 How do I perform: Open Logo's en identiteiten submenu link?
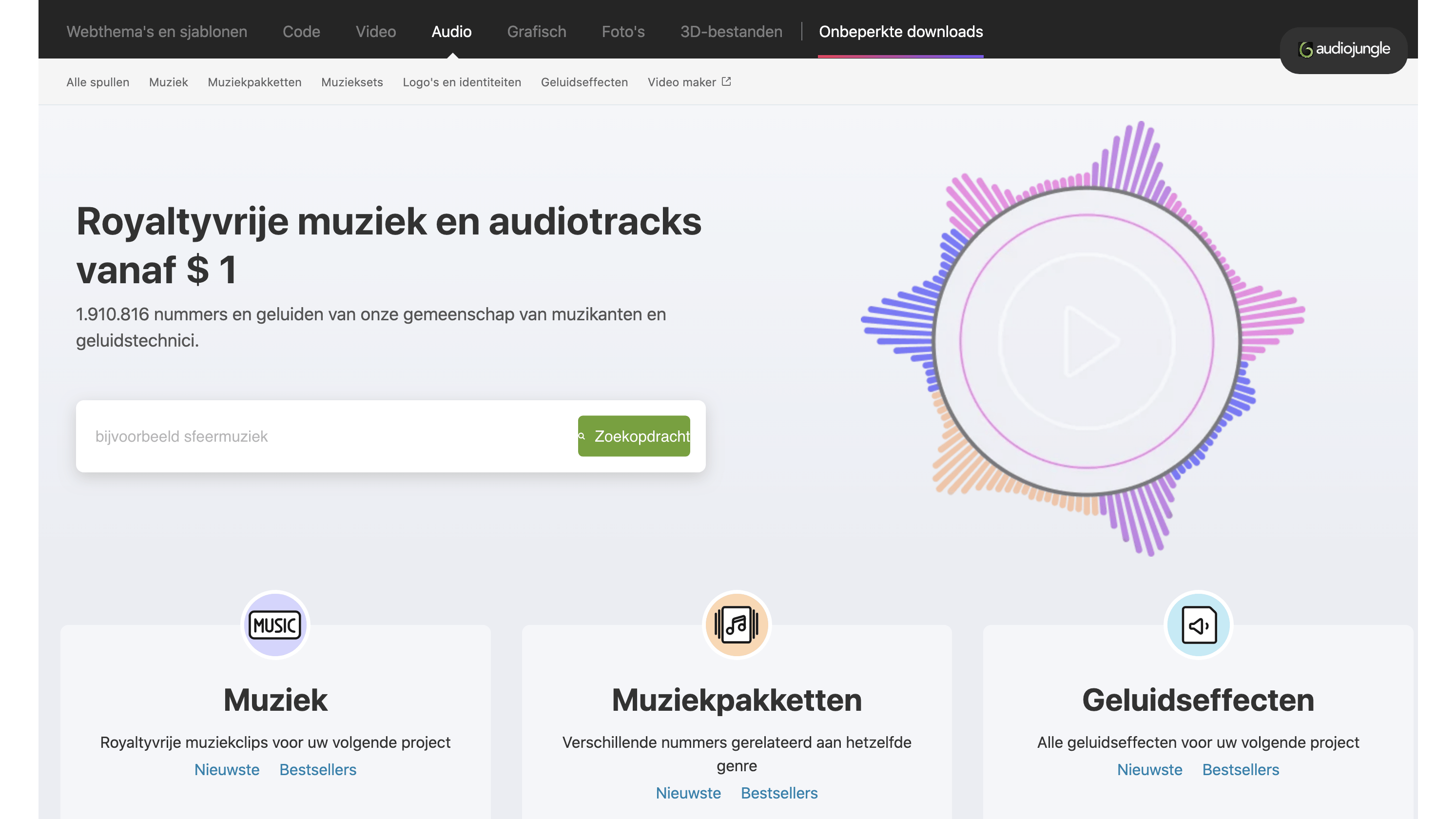461,82
